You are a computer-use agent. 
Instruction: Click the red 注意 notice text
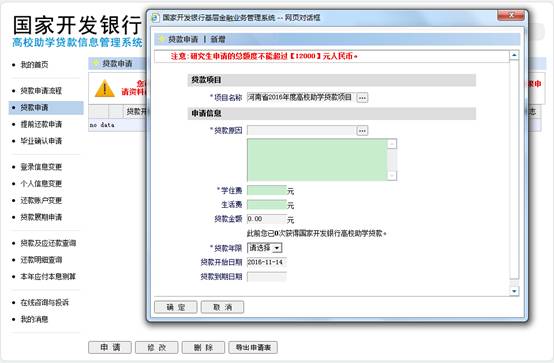click(264, 56)
